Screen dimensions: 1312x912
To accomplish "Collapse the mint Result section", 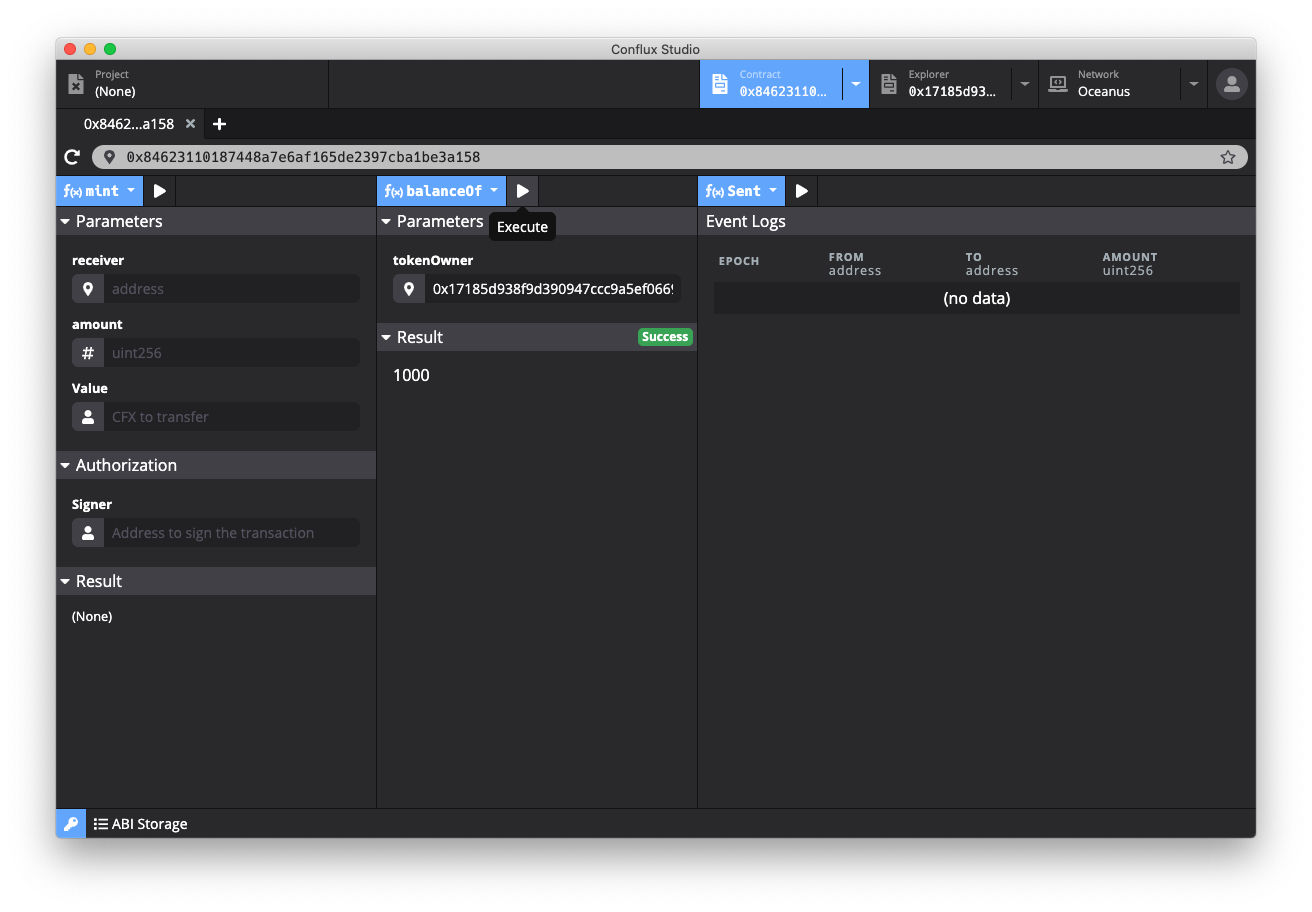I will 216,581.
